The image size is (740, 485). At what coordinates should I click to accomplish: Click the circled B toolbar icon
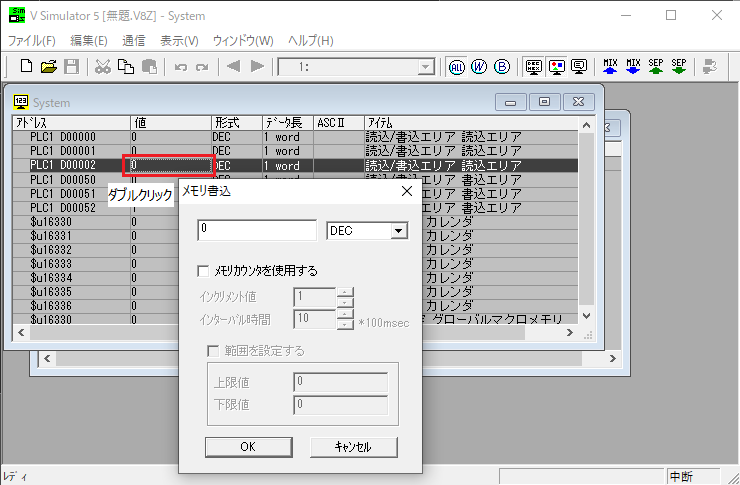tap(502, 67)
